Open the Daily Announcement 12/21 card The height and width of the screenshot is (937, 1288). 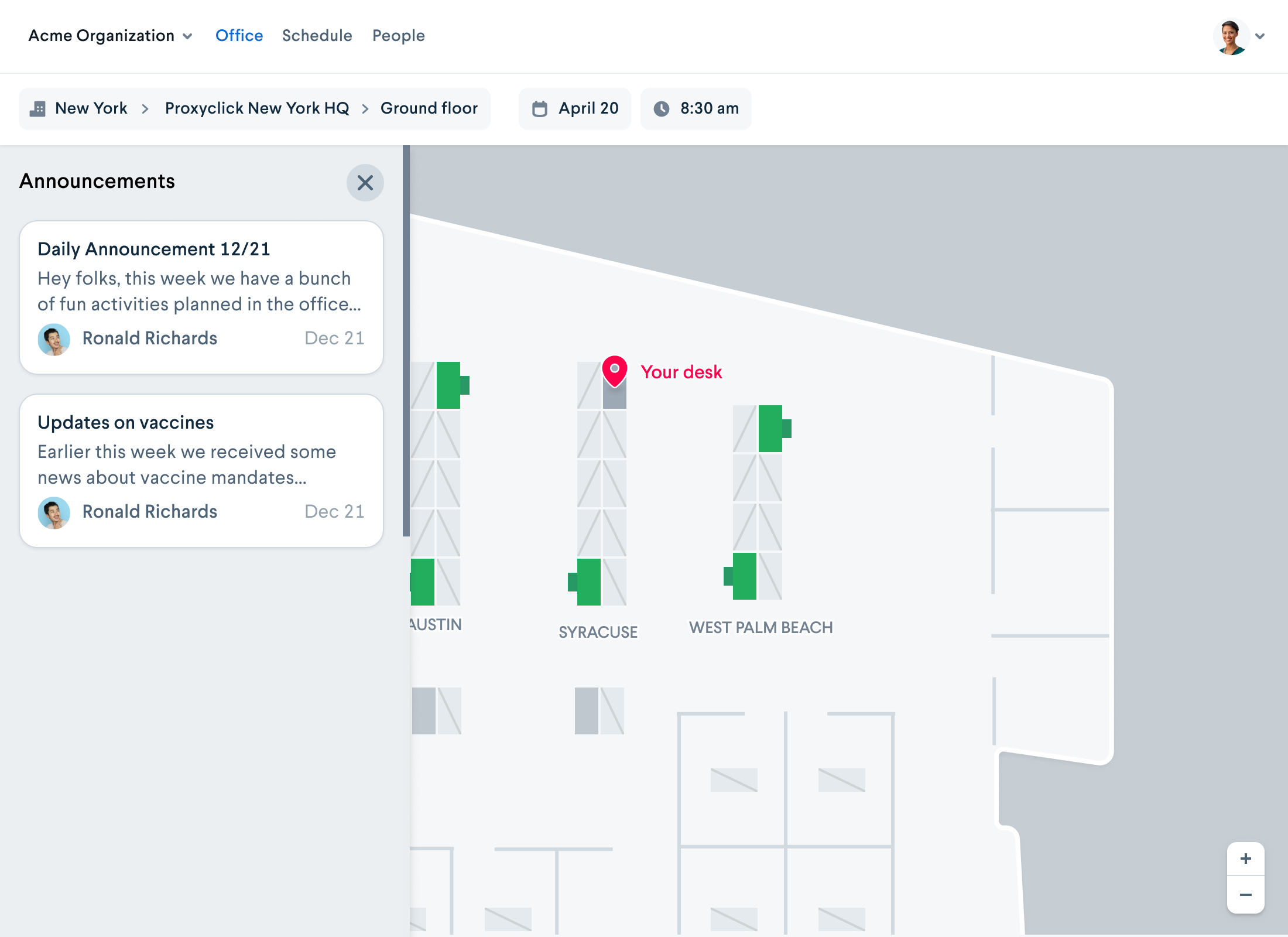pos(201,297)
